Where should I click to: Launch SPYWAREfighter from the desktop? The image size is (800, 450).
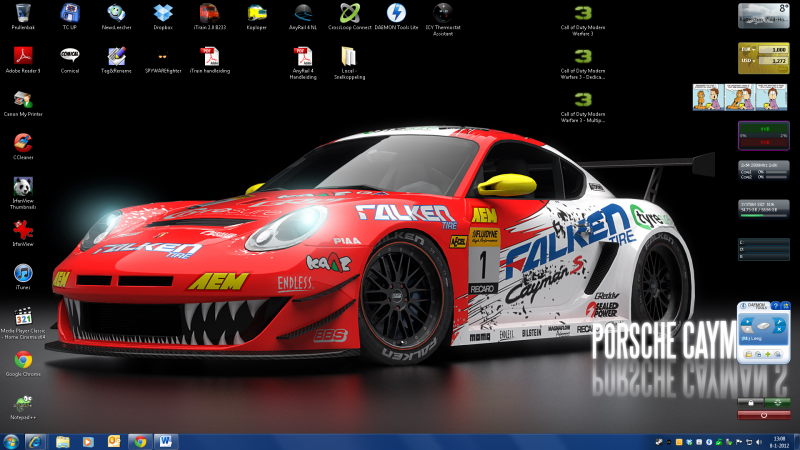point(163,60)
